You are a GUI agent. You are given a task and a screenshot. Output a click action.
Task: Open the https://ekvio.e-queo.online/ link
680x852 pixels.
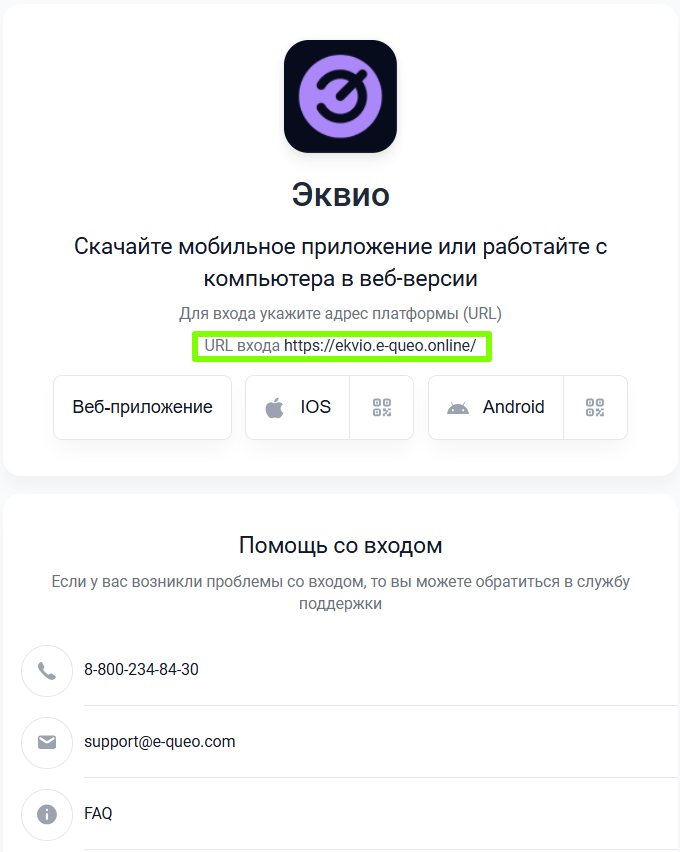[x=380, y=346]
